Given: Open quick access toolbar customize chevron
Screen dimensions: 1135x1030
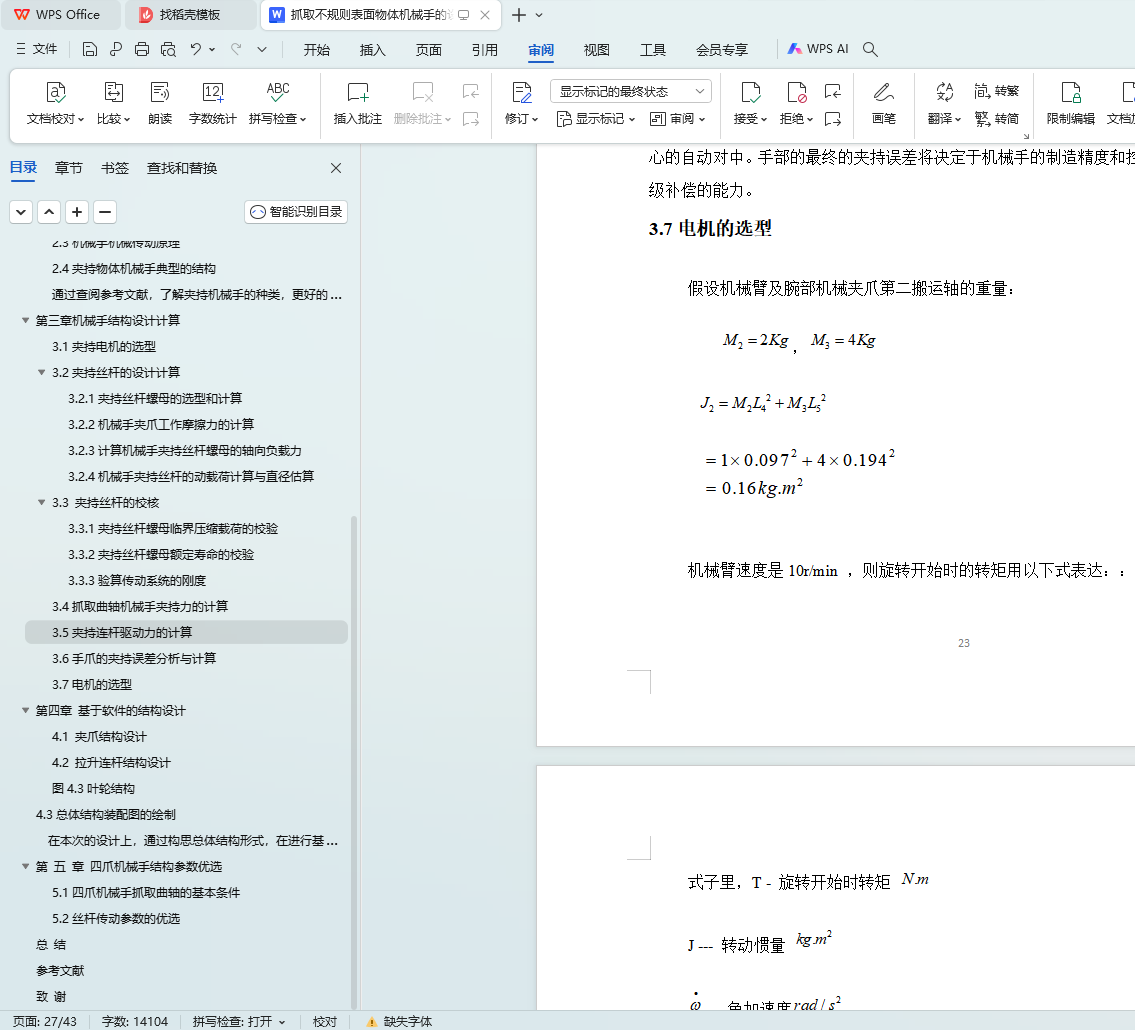Looking at the screenshot, I should pyautogui.click(x=262, y=49).
